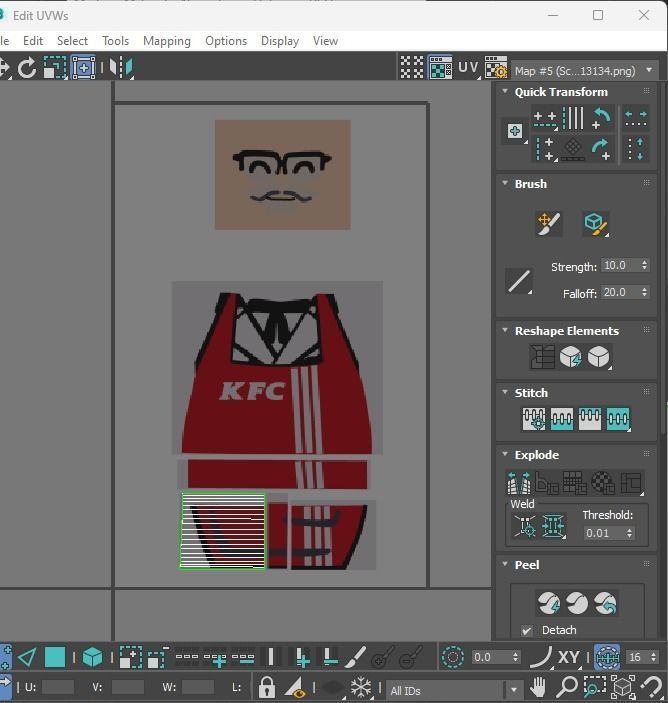The height and width of the screenshot is (703, 668).
Task: Collapse the Brush rollout
Action: (x=505, y=183)
